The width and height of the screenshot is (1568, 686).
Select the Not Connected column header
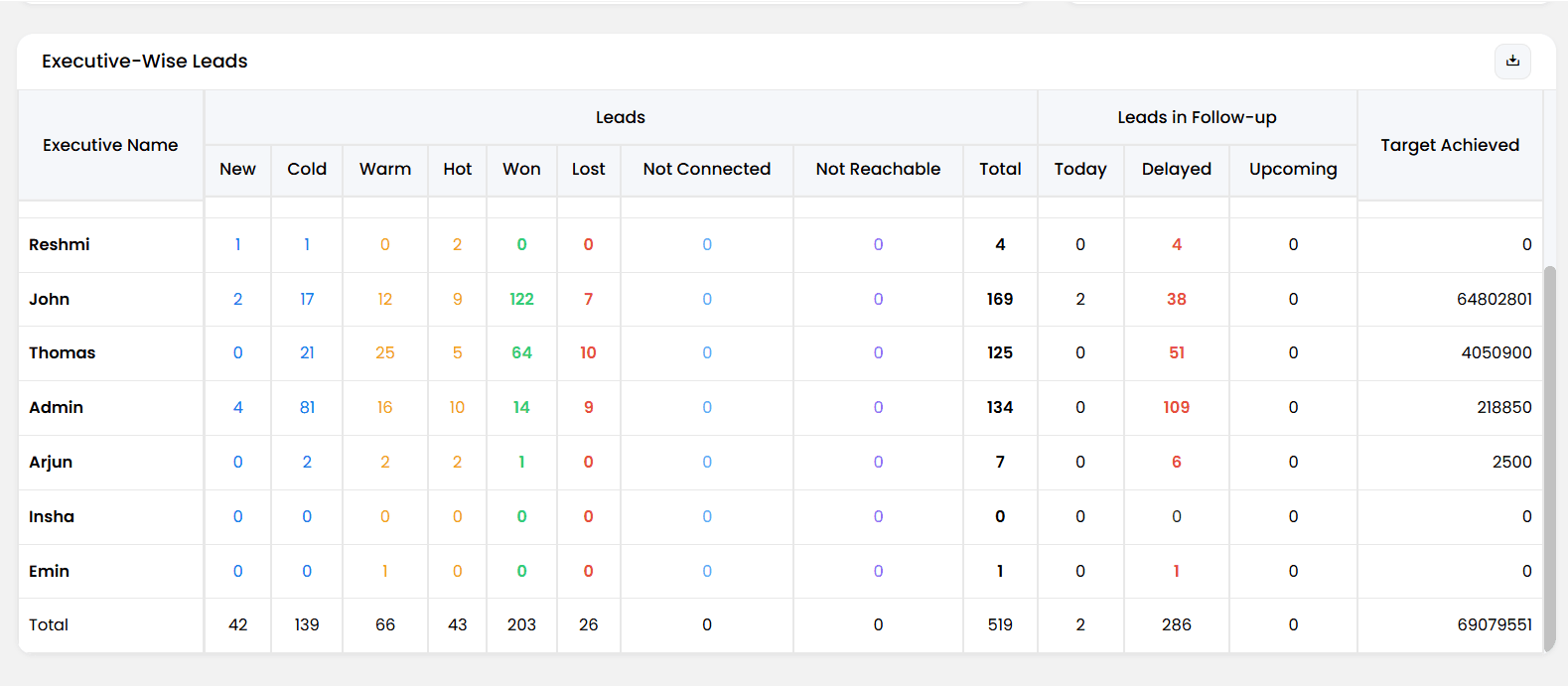(x=707, y=170)
